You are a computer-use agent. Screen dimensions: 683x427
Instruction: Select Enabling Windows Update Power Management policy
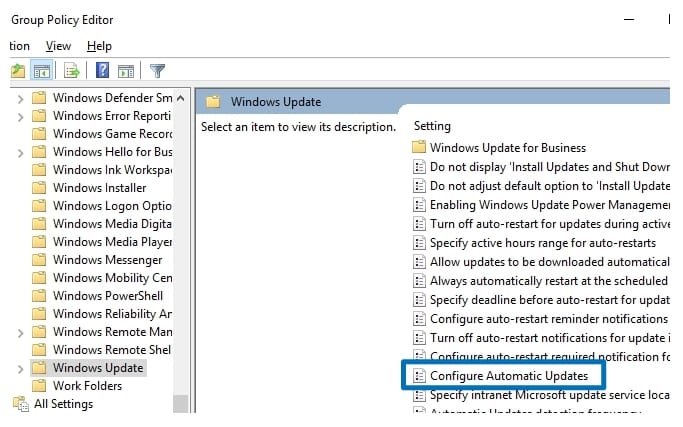(x=541, y=205)
